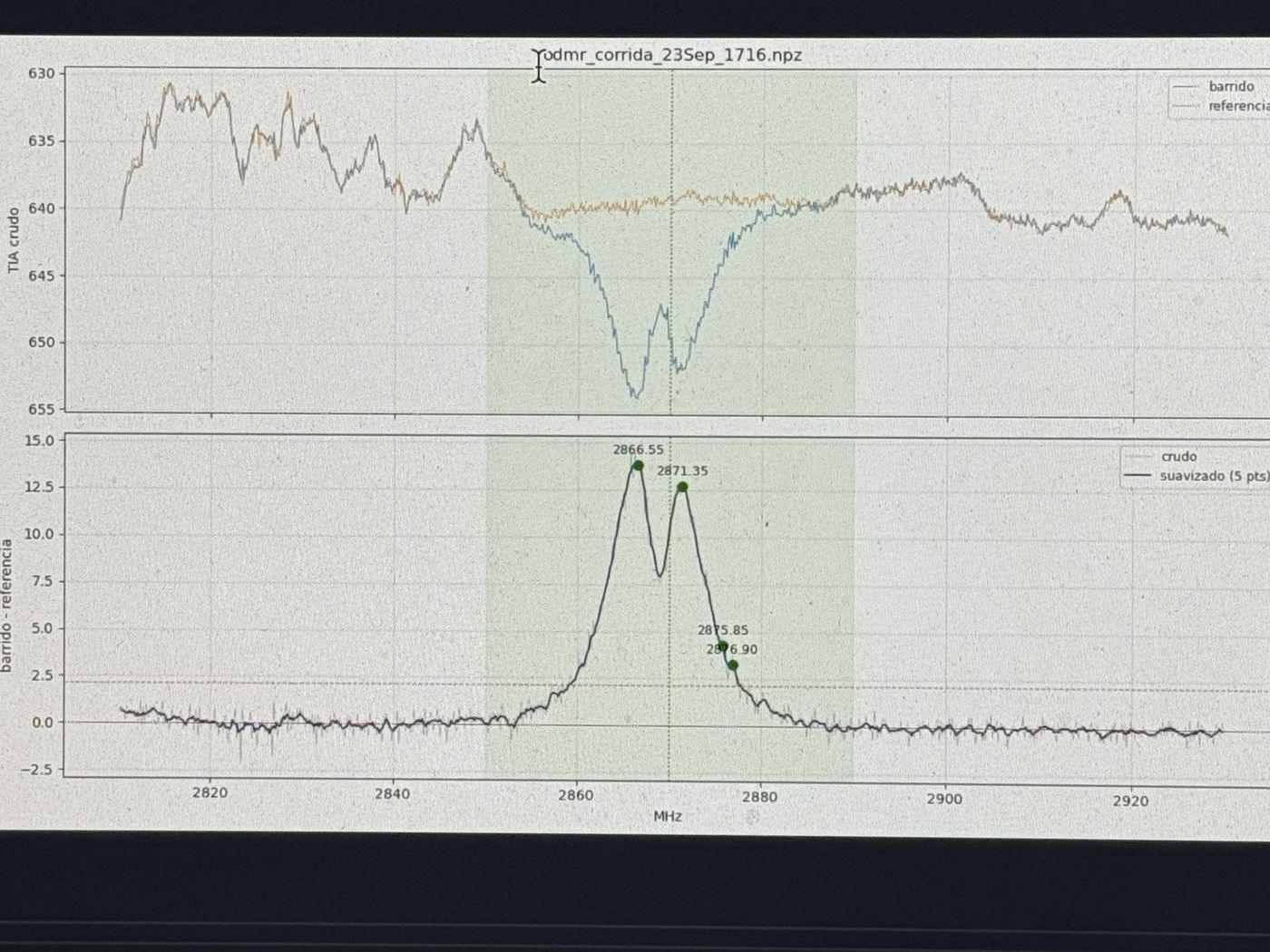This screenshot has height=952, width=1270.
Task: Click the 'TIA crudo' y-axis label
Action: click(x=14, y=240)
